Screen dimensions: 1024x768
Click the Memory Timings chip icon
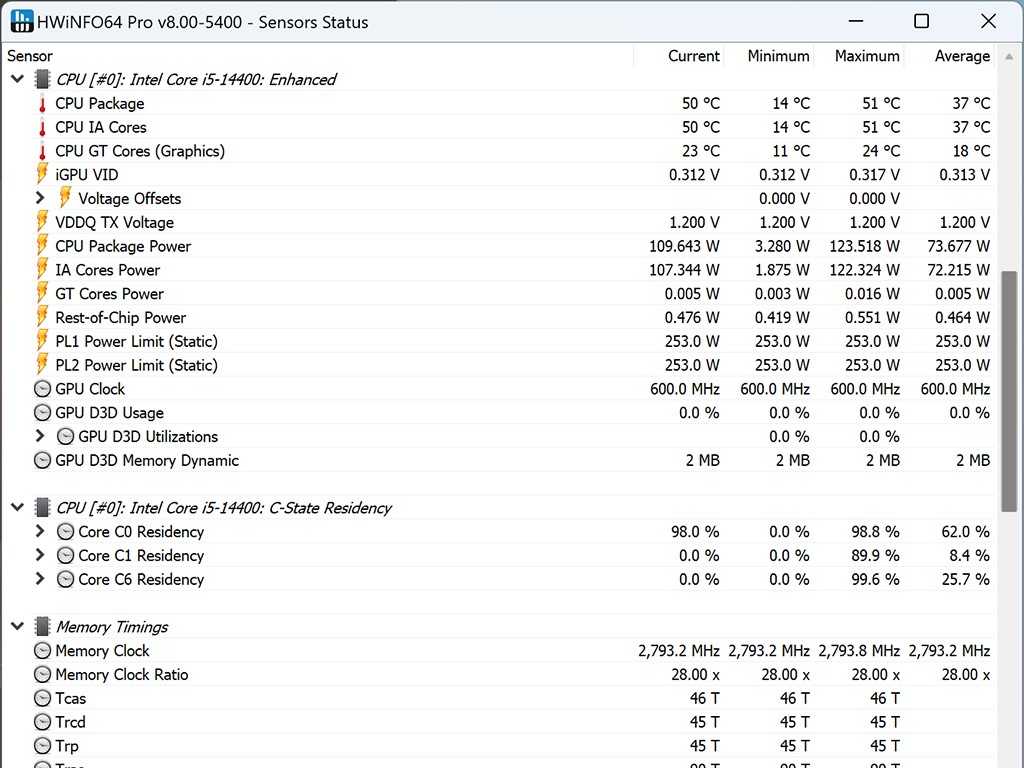42,627
